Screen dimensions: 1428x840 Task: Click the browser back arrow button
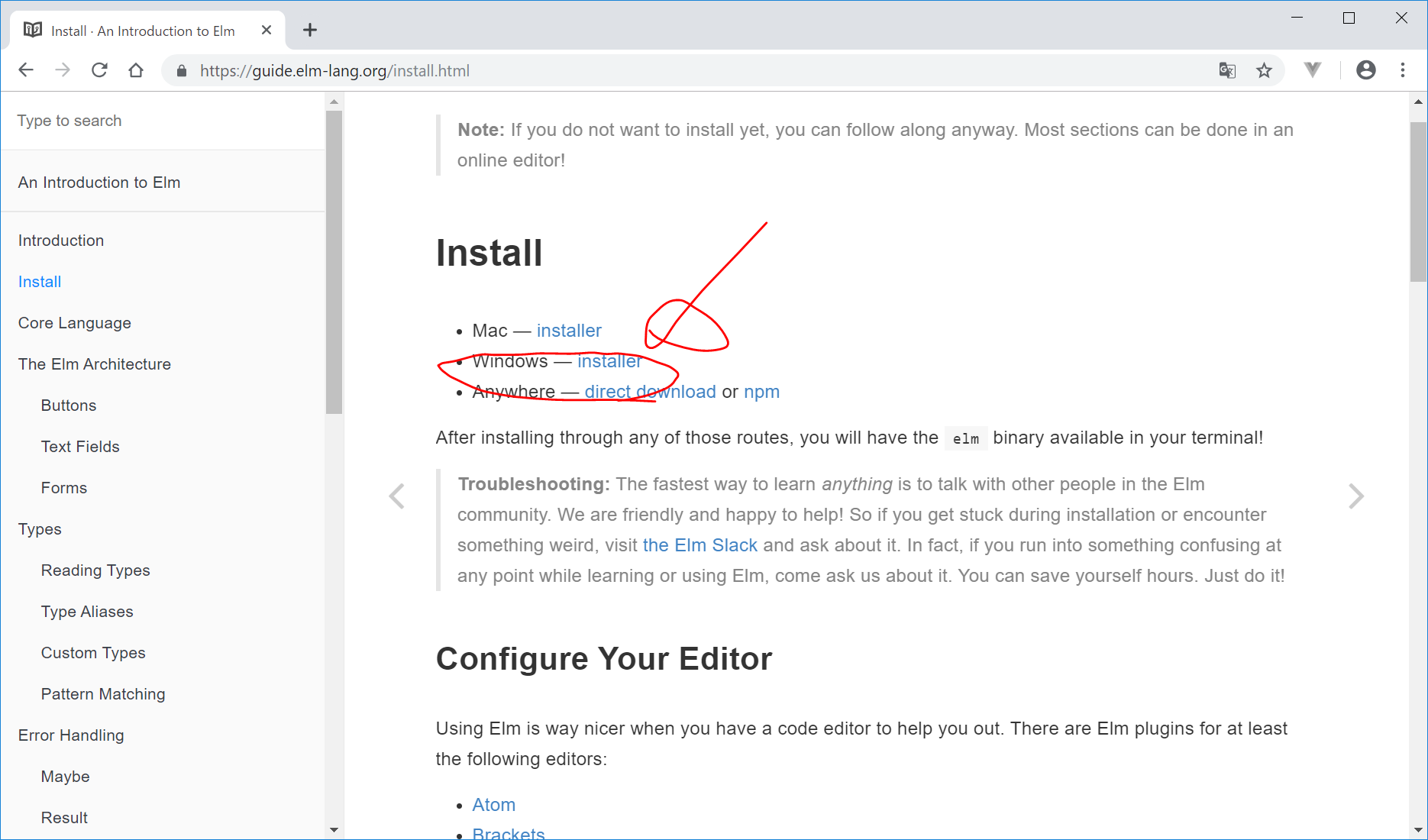[26, 70]
